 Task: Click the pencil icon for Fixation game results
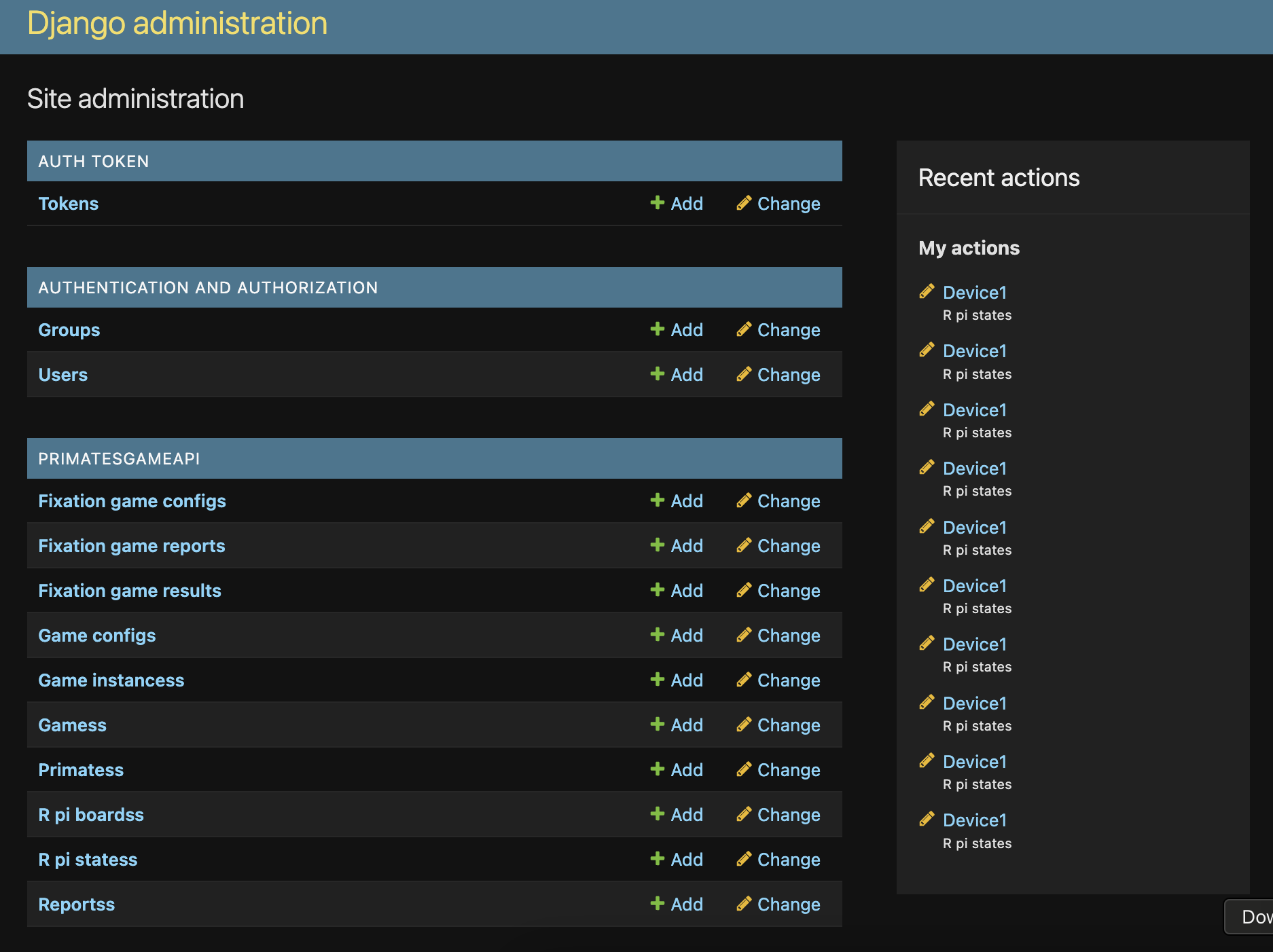click(x=744, y=589)
